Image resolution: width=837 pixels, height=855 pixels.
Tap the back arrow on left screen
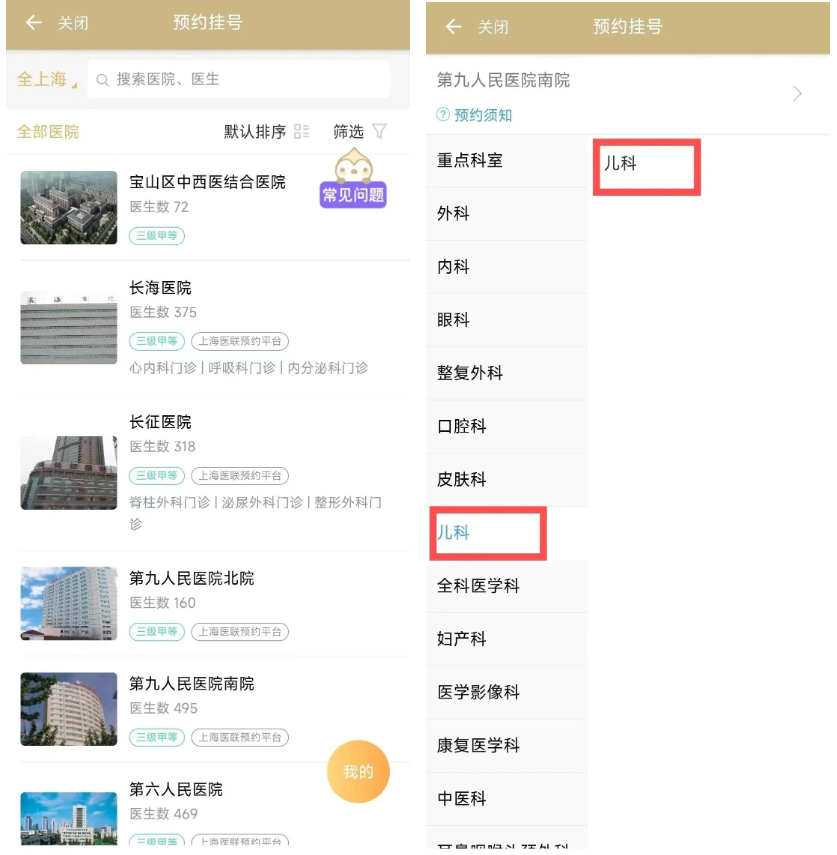[x=33, y=22]
